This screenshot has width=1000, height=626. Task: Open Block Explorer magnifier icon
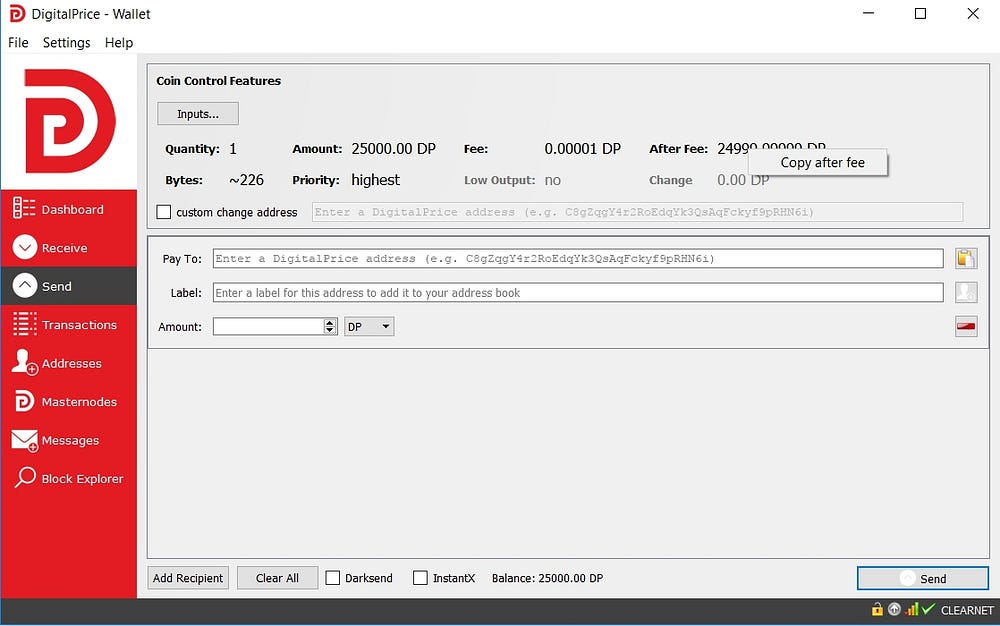pyautogui.click(x=25, y=477)
